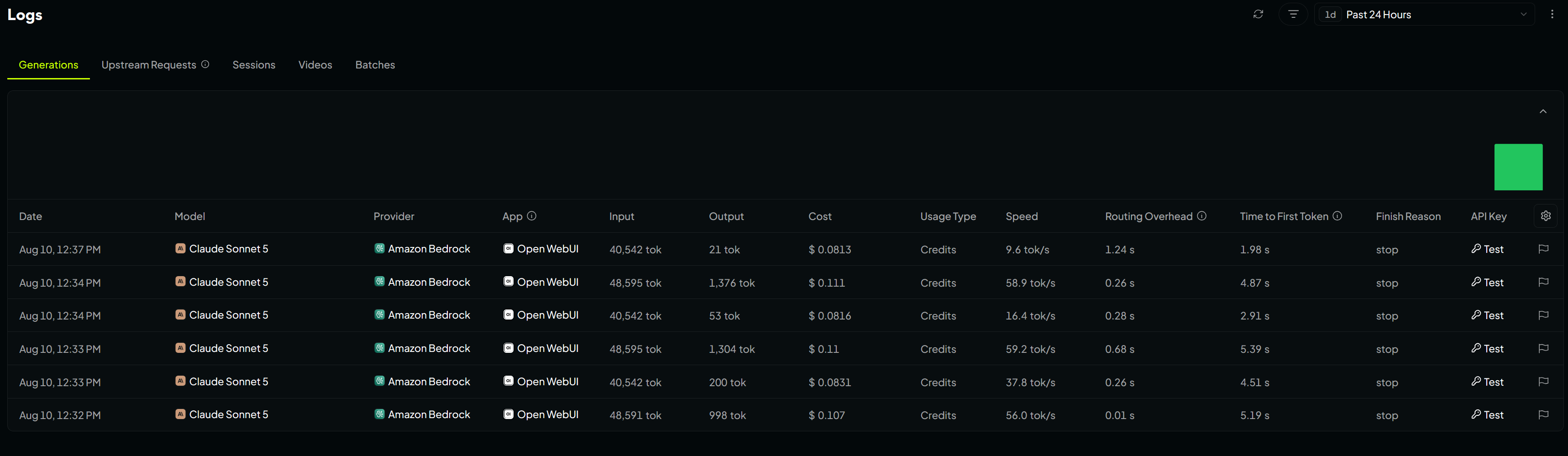Open Amazon Bedrock provider in the 1,304 tok row
Viewport: 1568px width, 456px height.
pos(422,348)
